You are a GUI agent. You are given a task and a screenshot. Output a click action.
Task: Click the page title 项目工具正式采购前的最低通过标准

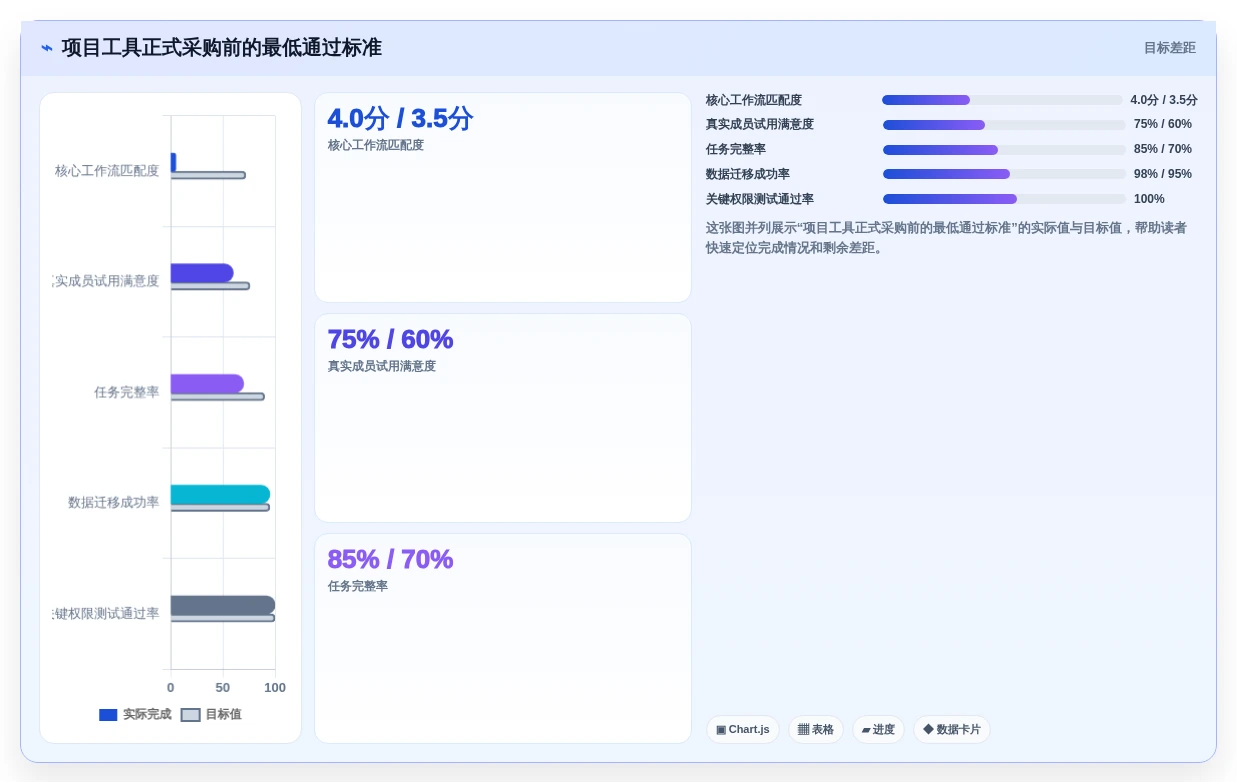[221, 48]
